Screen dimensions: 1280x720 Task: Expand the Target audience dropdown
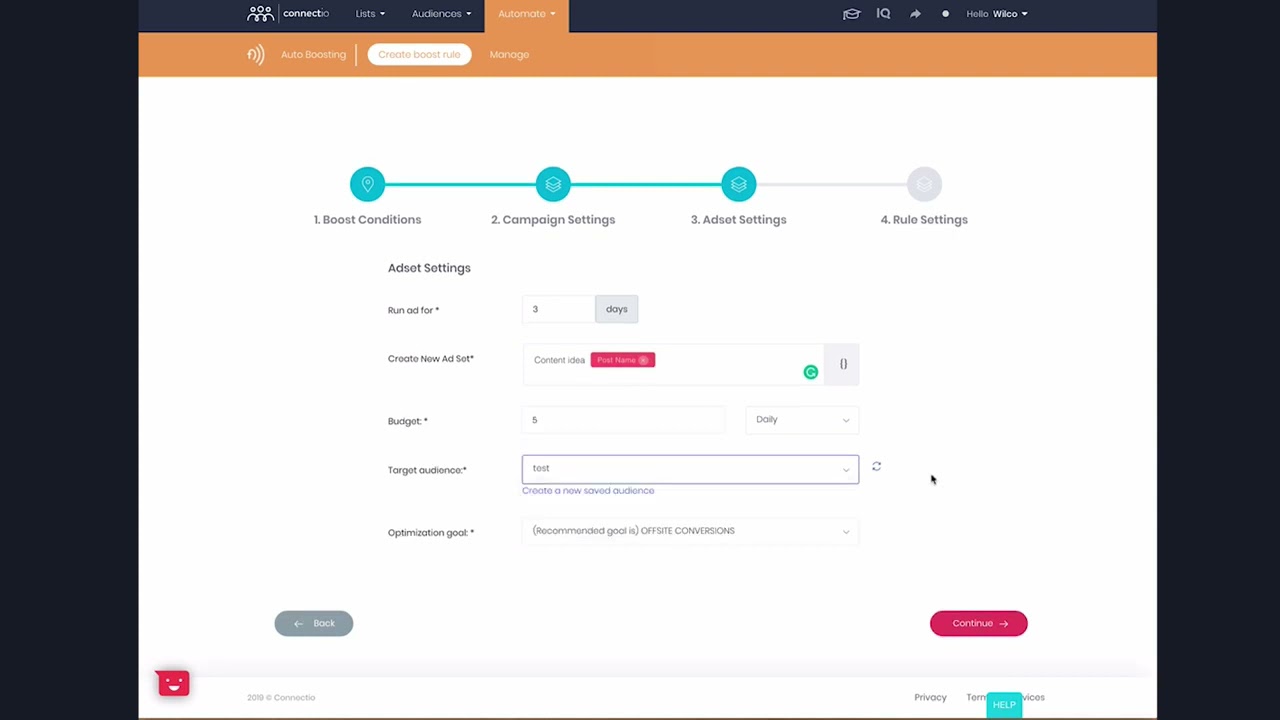coord(690,469)
